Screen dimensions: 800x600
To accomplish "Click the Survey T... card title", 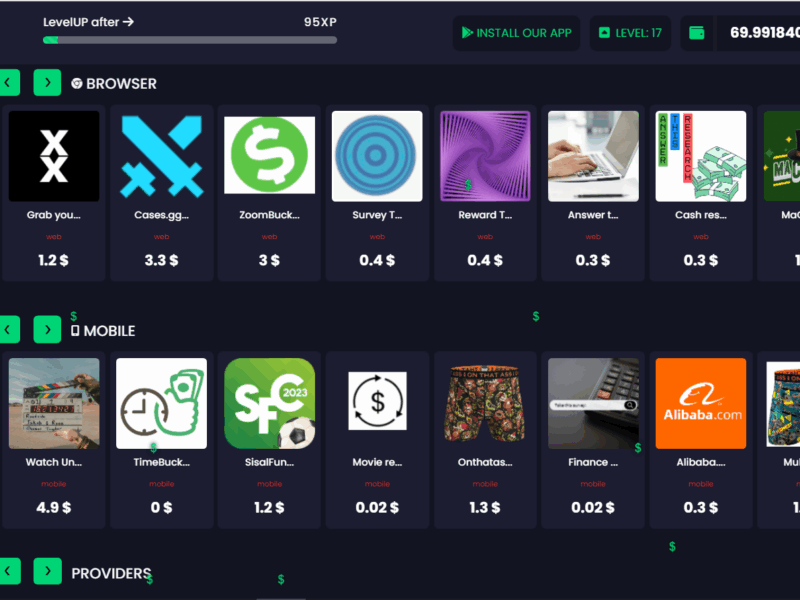I will pyautogui.click(x=377, y=215).
